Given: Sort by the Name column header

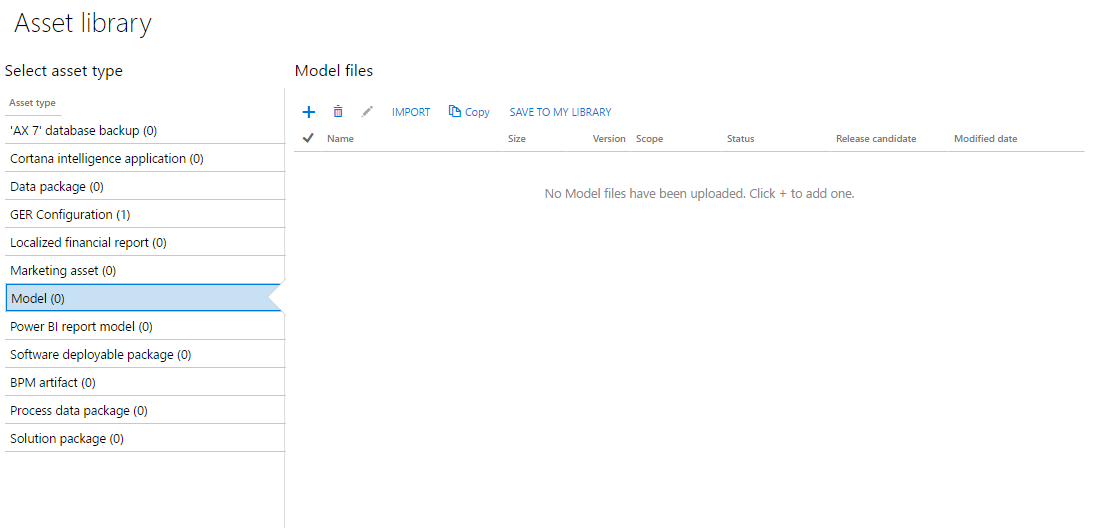Looking at the screenshot, I should tap(340, 139).
